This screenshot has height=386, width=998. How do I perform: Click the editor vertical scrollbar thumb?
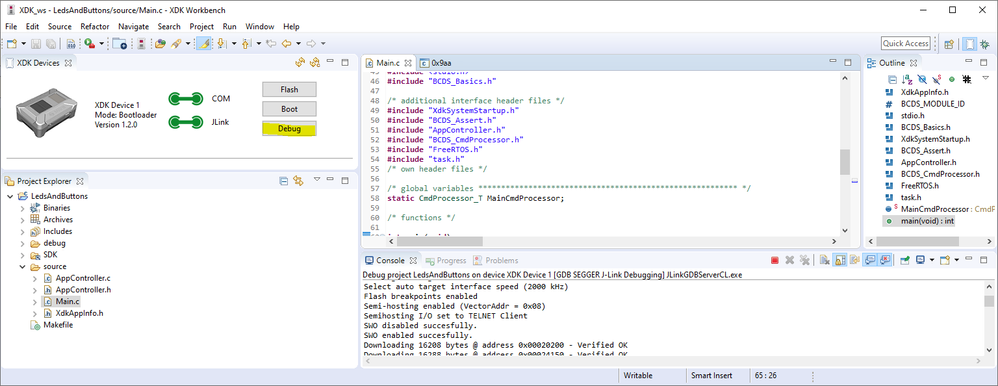tap(845, 162)
